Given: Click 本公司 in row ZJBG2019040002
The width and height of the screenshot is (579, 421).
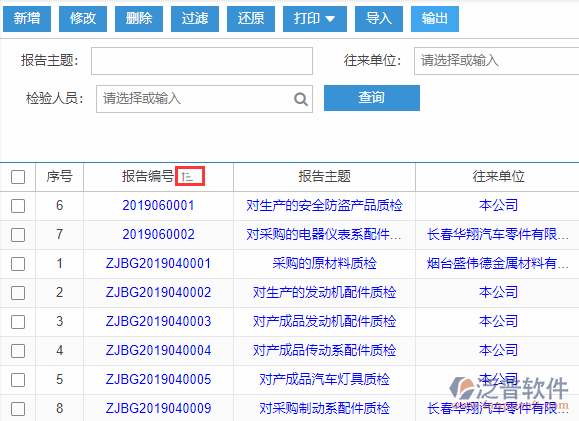Looking at the screenshot, I should pyautogui.click(x=499, y=292).
